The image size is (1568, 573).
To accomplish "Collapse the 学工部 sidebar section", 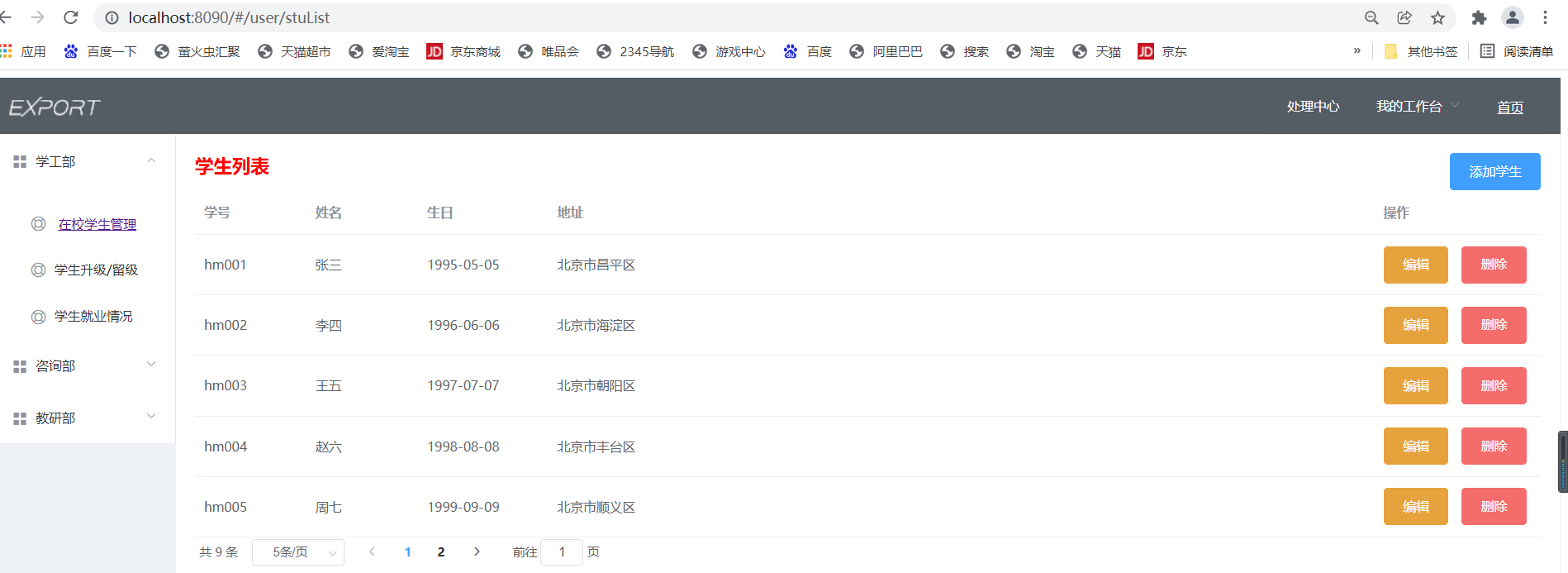I will pos(87,161).
